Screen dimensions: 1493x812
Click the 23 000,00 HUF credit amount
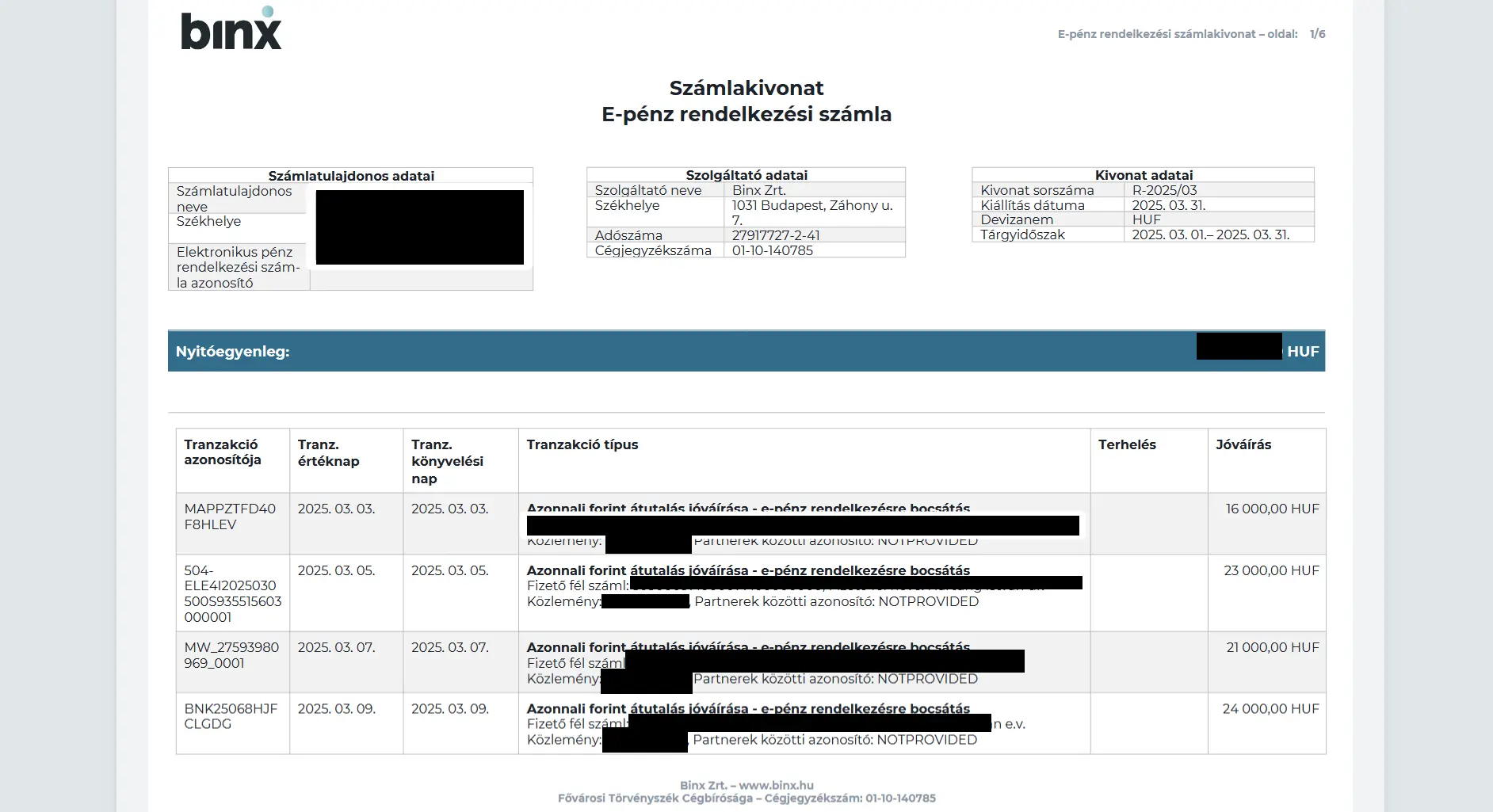click(1273, 570)
